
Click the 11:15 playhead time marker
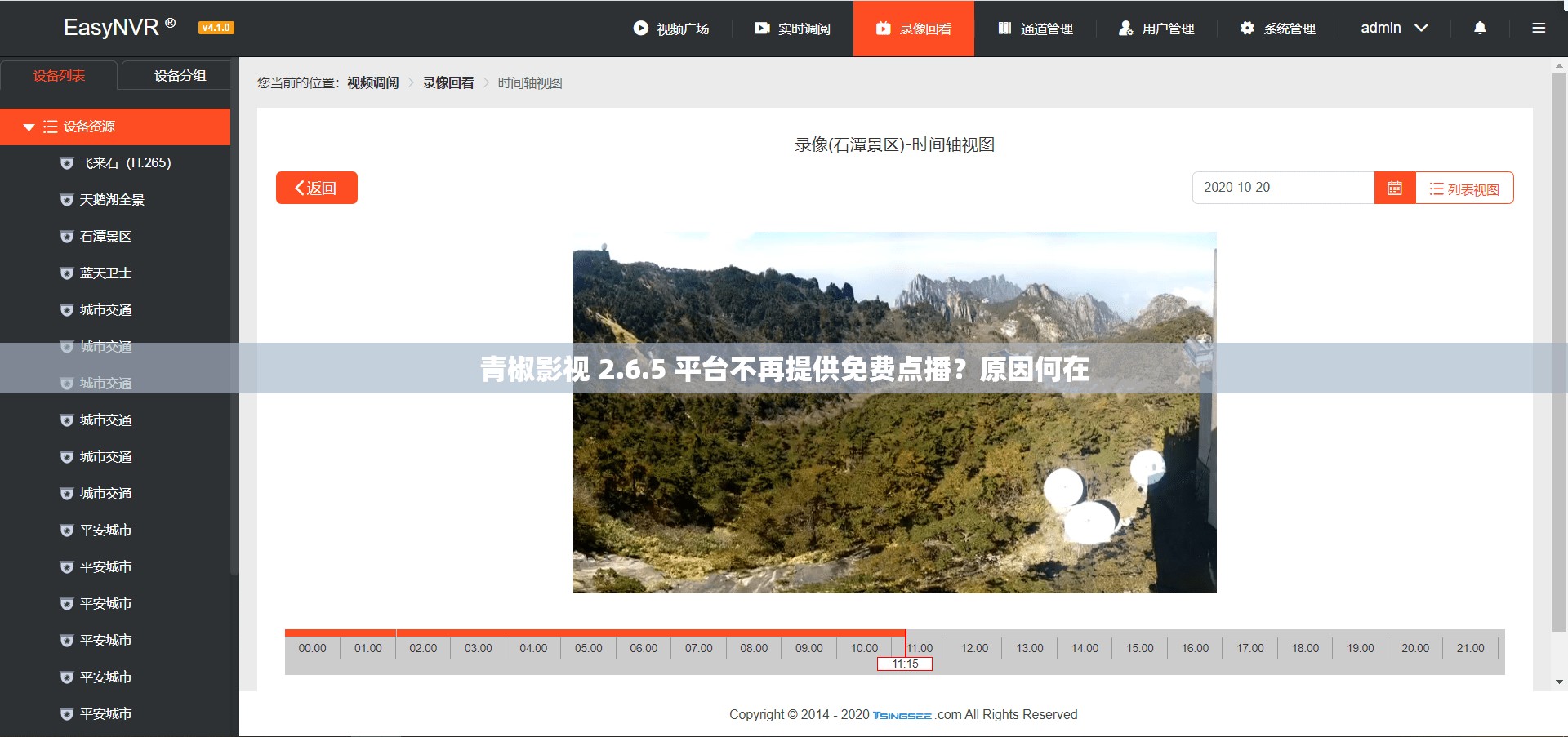(x=905, y=664)
